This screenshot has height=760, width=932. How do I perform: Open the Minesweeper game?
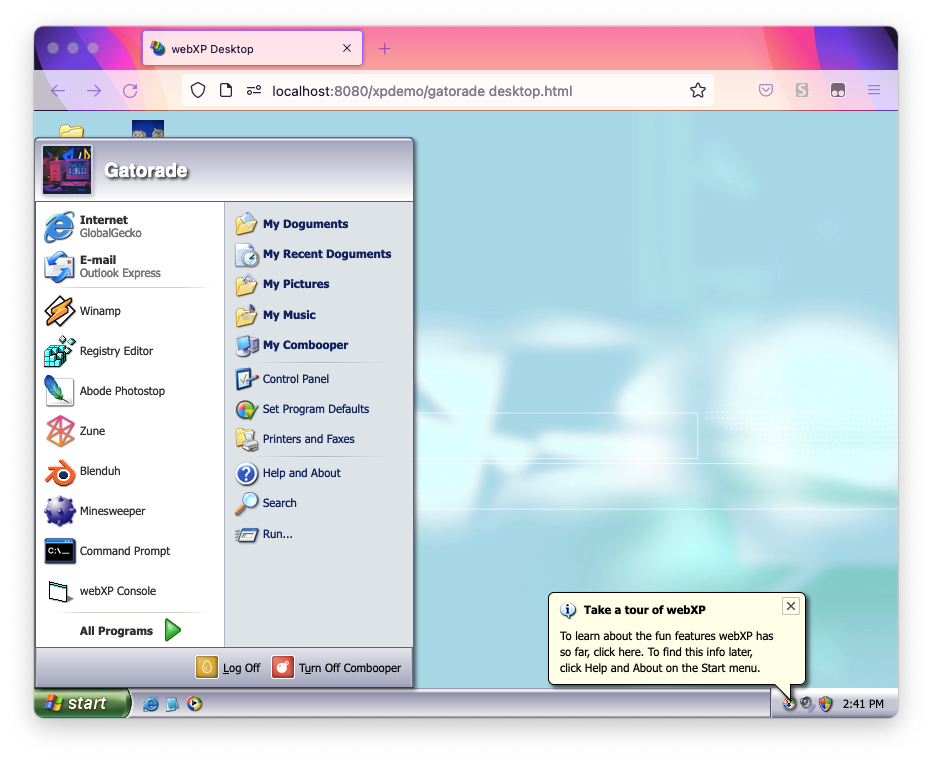[x=112, y=511]
